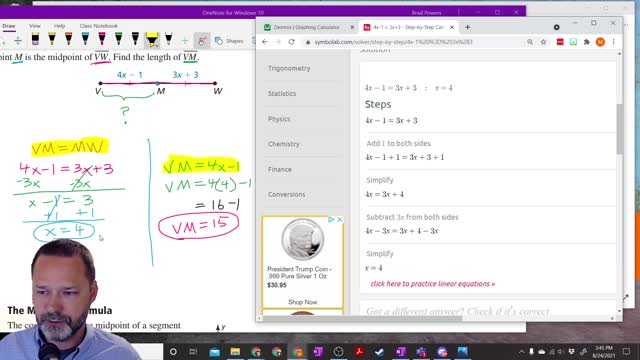This screenshot has width=640, height=360.
Task: Switch to Desmos Graphing Calculator browser tab
Action: point(306,27)
